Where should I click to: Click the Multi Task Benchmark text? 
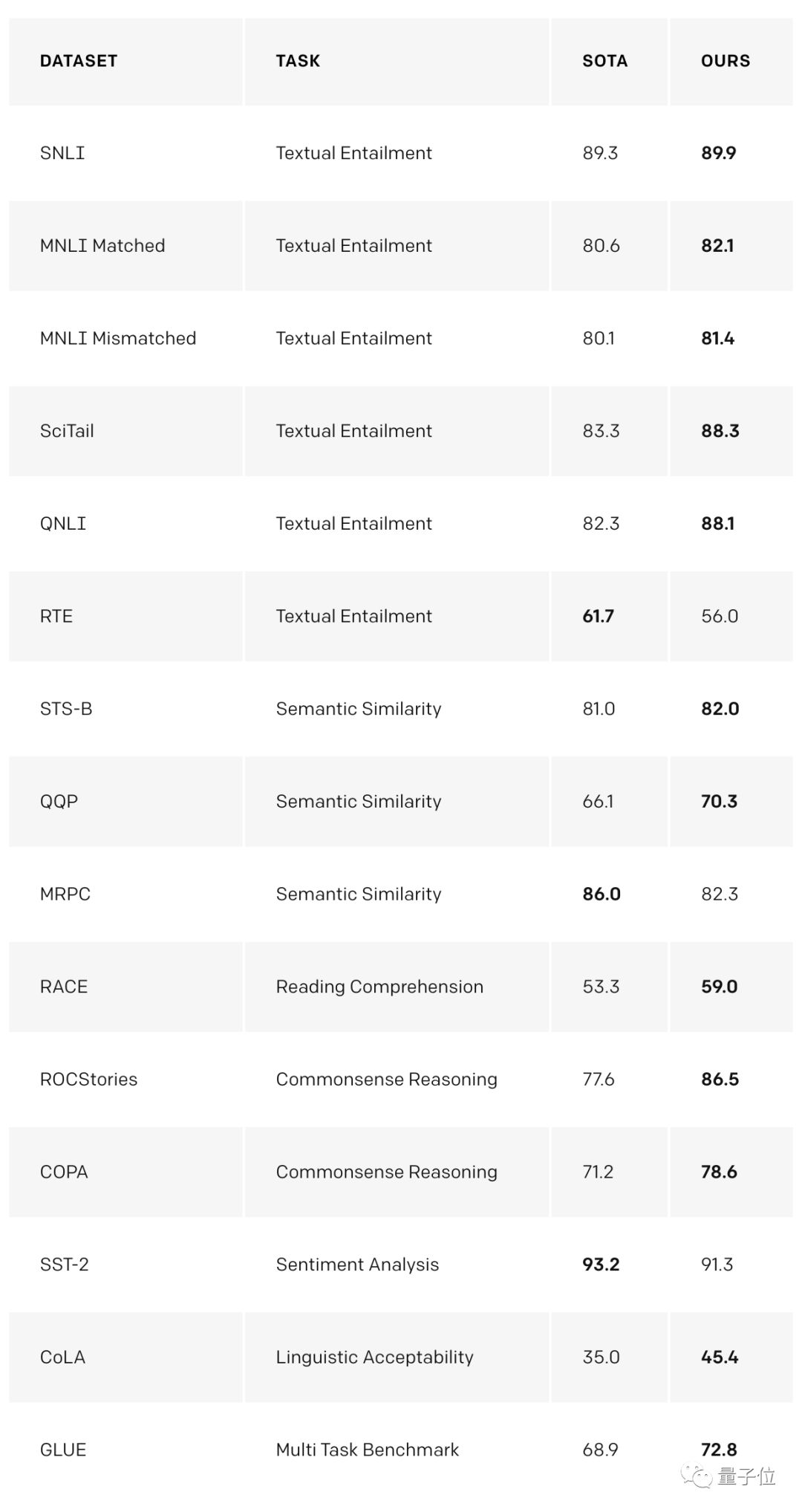tap(368, 1450)
